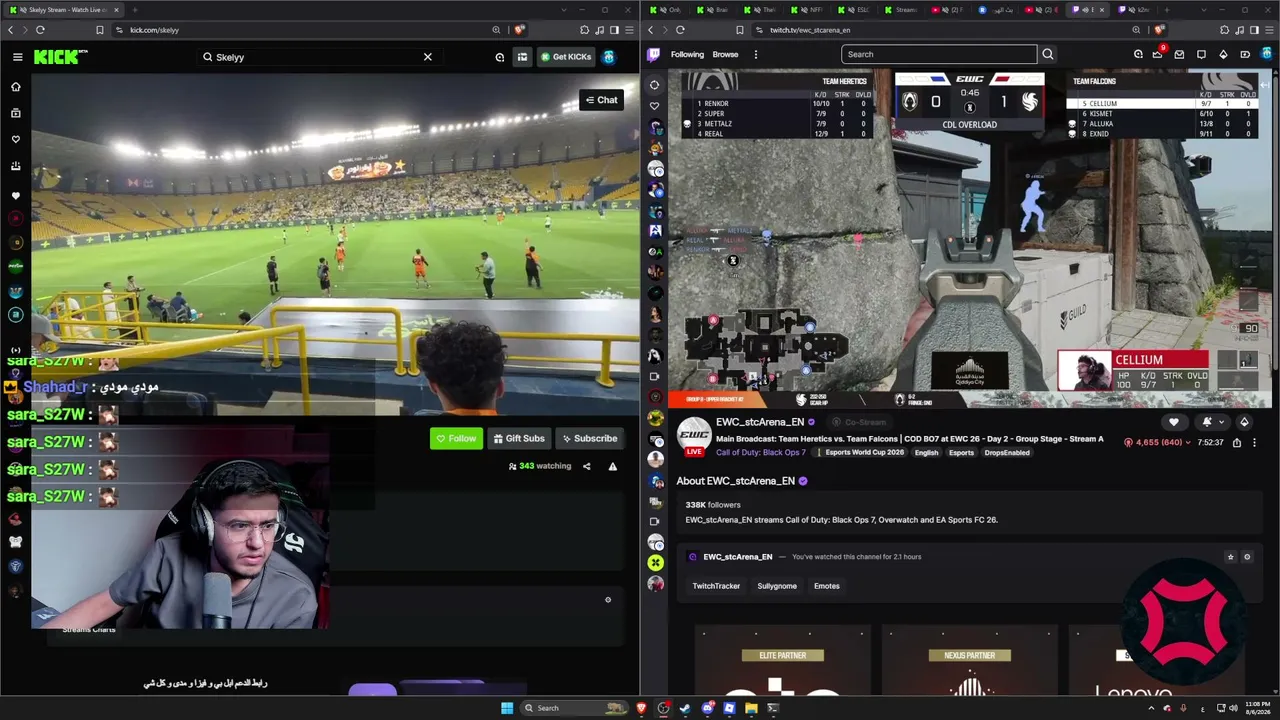Open the Twitch home logo
The height and width of the screenshot is (720, 1280).
tap(654, 55)
